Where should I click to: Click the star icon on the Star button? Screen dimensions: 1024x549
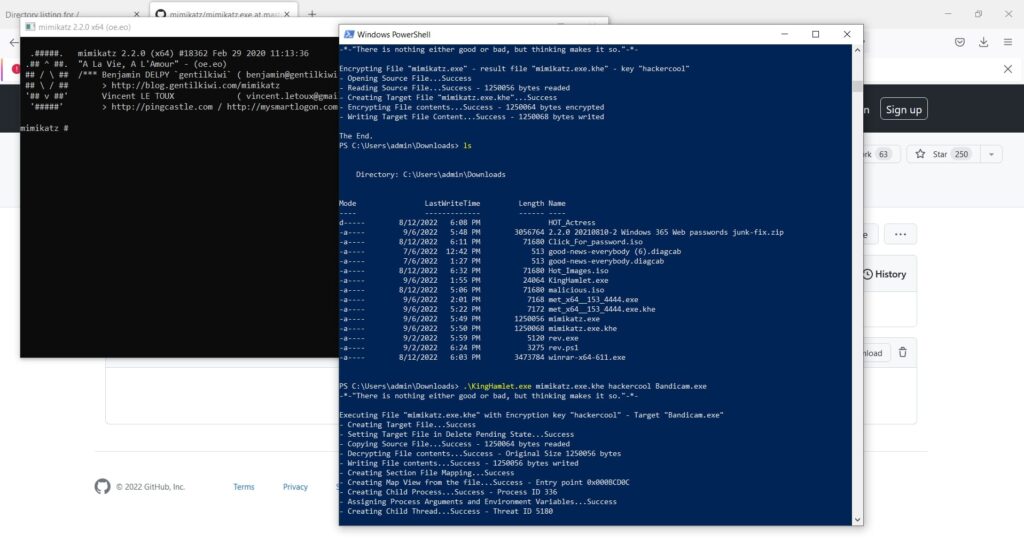tap(920, 154)
